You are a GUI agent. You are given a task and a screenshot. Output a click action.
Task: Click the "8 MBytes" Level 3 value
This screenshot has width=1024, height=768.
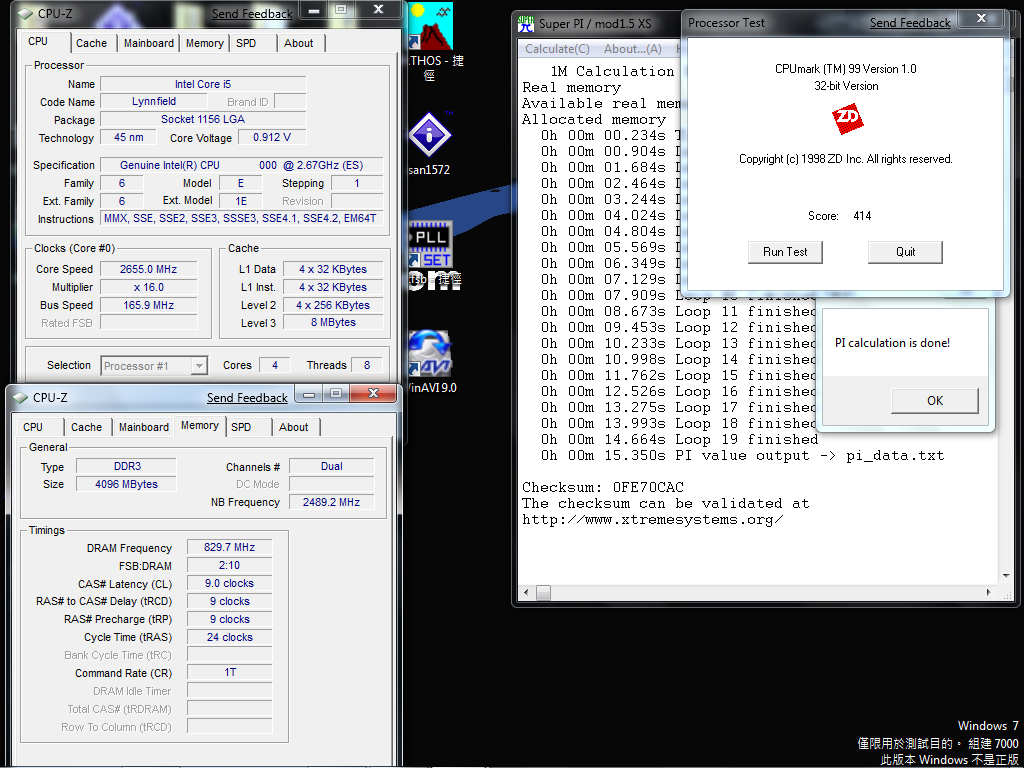pos(333,323)
